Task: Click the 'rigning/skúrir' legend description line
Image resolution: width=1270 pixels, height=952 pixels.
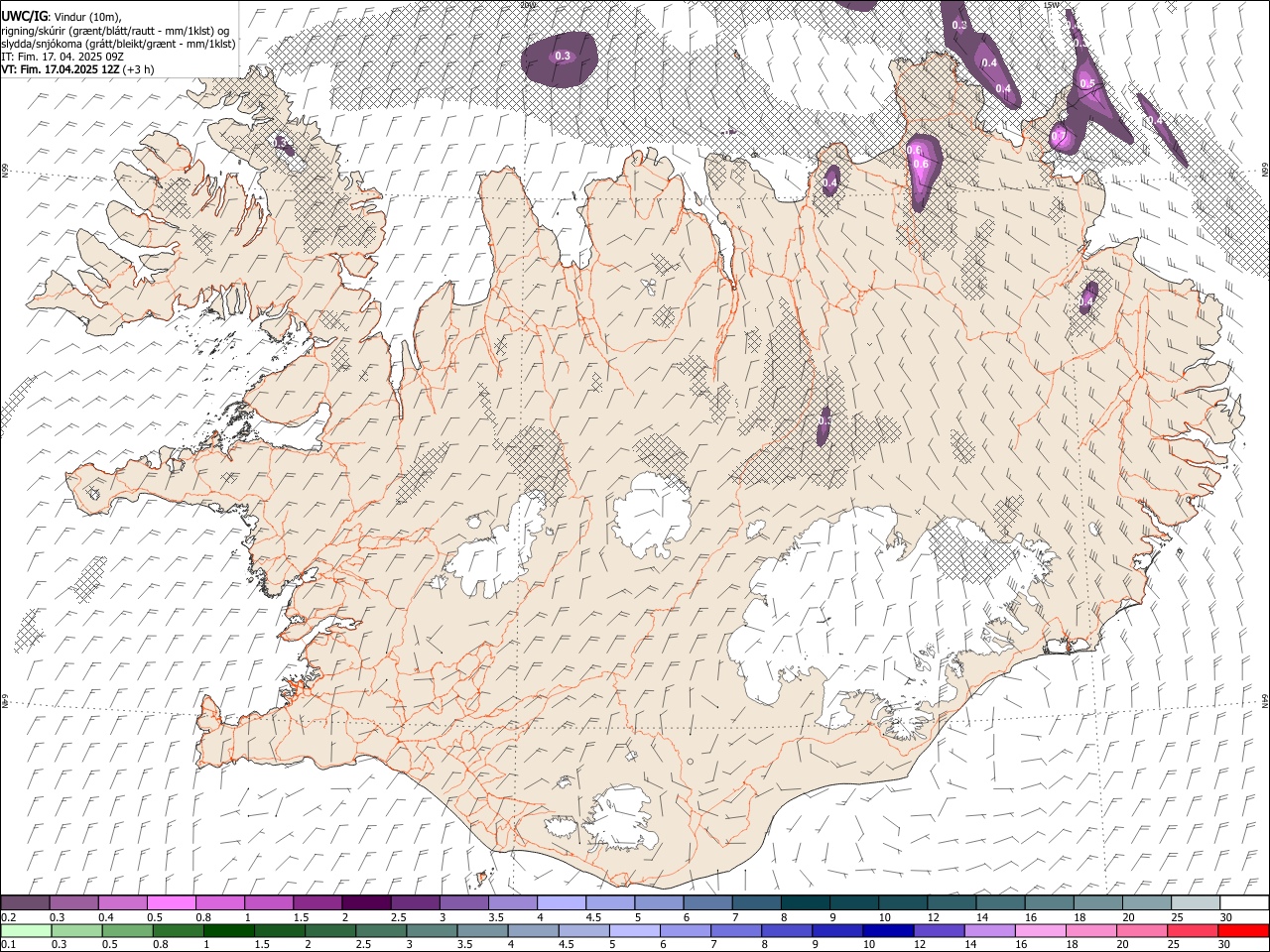Action: (115, 31)
